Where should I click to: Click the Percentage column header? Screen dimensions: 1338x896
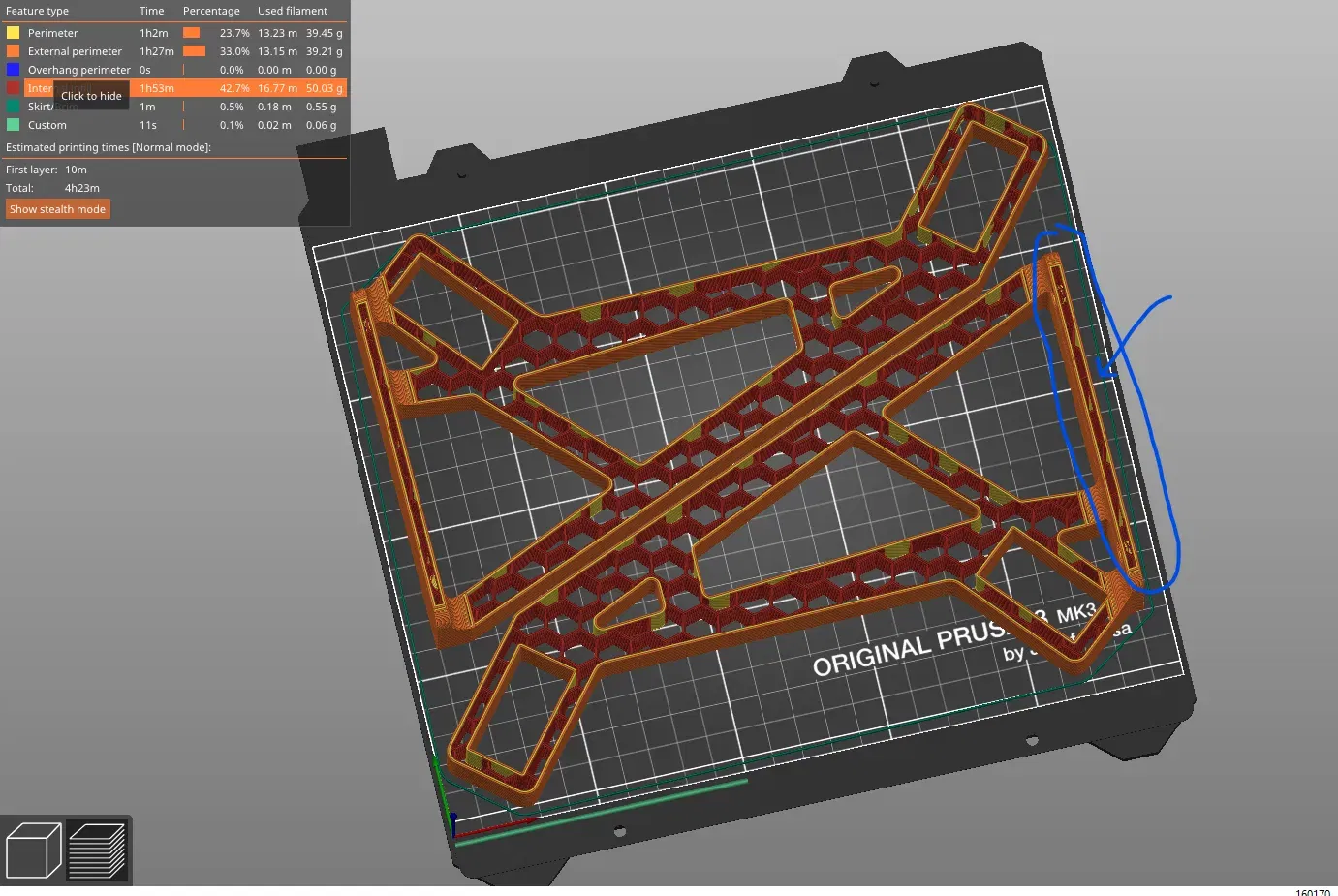(x=211, y=11)
